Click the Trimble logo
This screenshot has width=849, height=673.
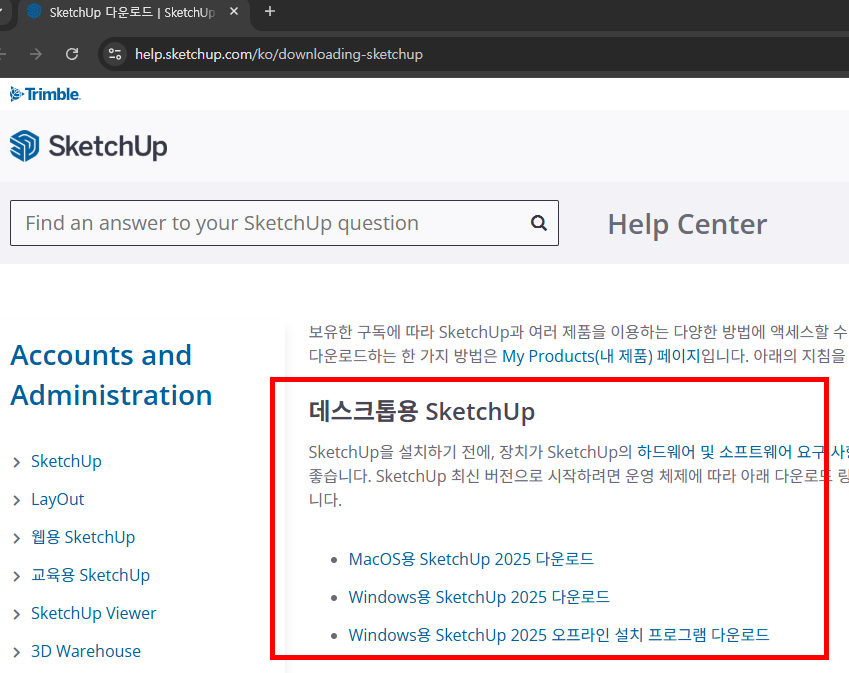[x=45, y=94]
